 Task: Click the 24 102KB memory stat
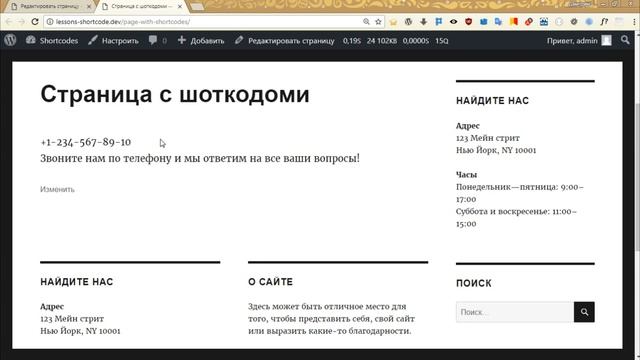(382, 41)
